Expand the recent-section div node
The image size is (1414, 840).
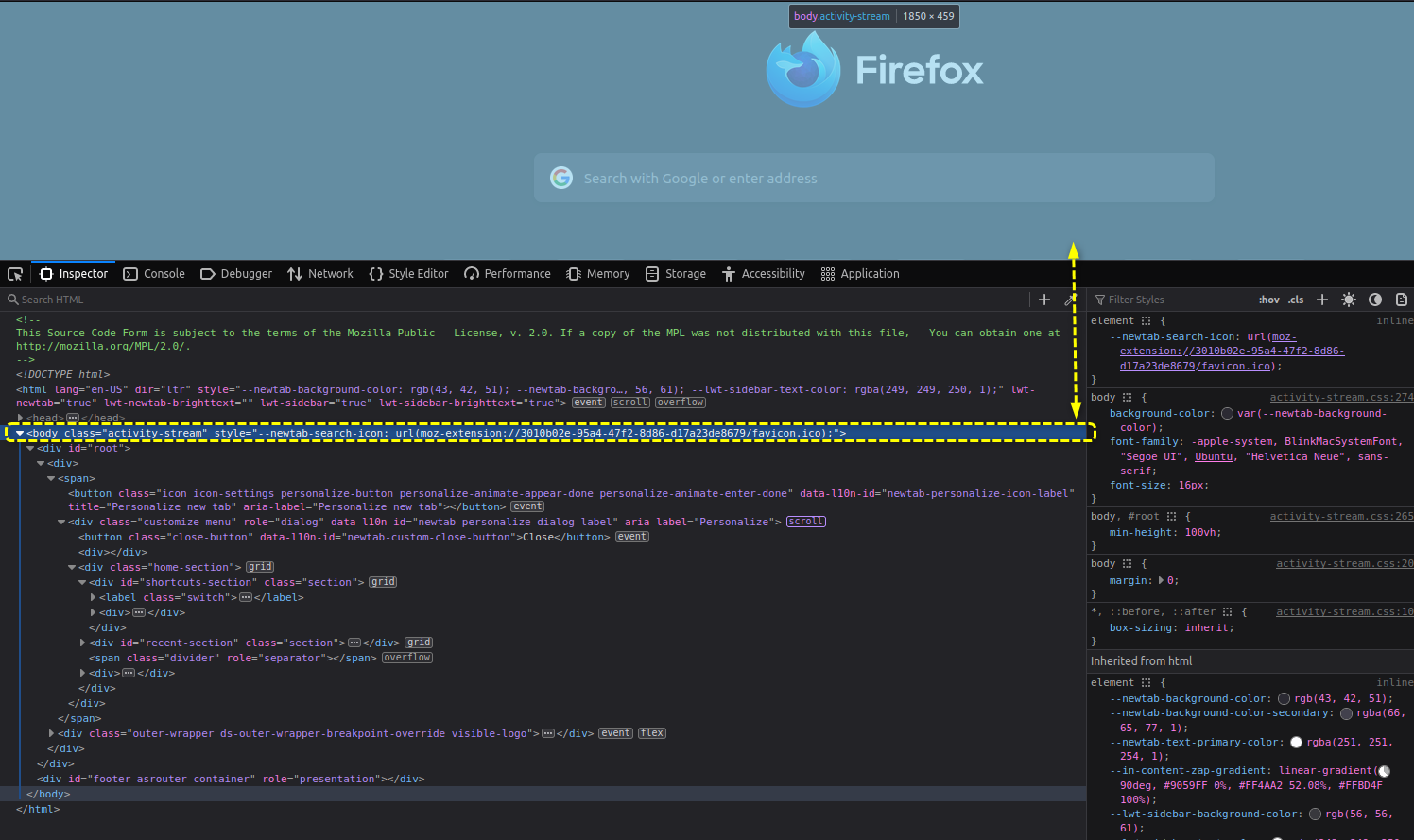tap(82, 643)
